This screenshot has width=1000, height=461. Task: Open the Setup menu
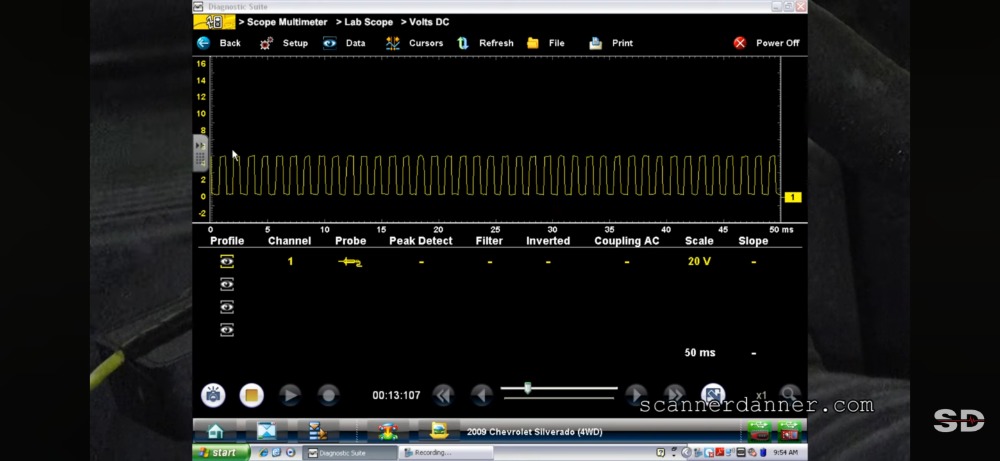(x=267, y=43)
